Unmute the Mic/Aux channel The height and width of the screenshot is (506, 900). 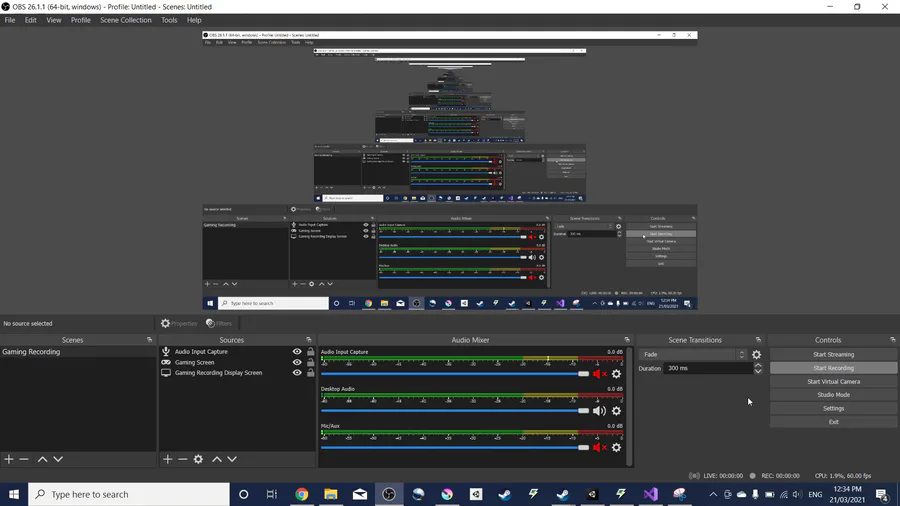click(599, 447)
